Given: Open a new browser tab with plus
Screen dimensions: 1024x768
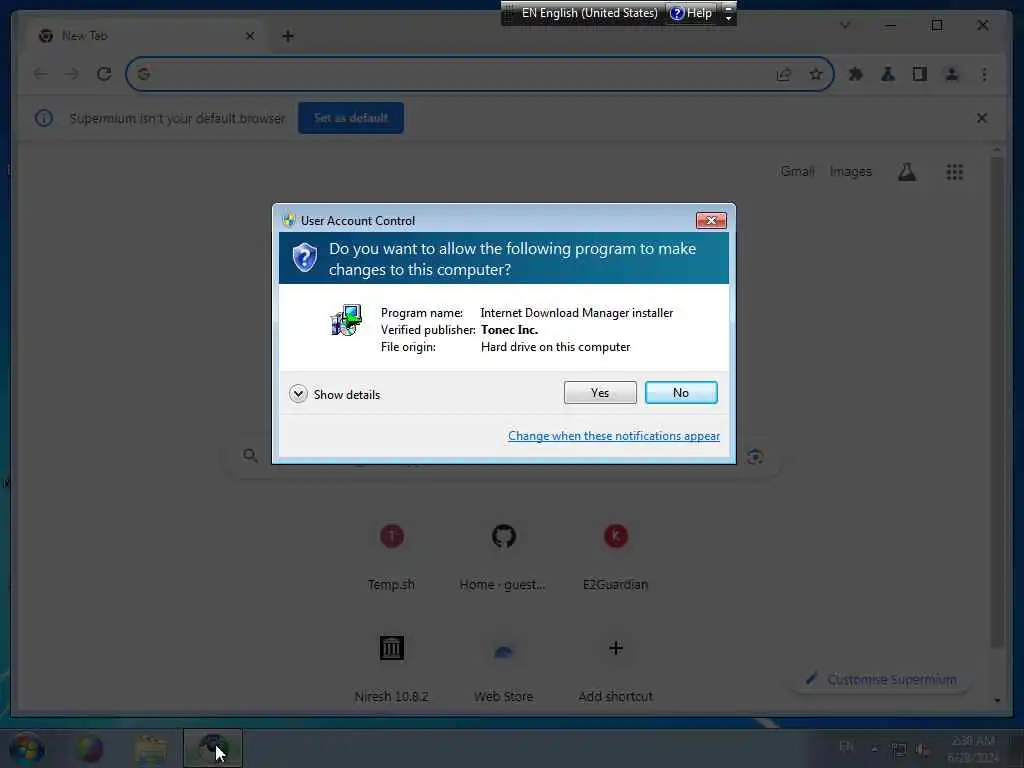Looking at the screenshot, I should (x=287, y=36).
